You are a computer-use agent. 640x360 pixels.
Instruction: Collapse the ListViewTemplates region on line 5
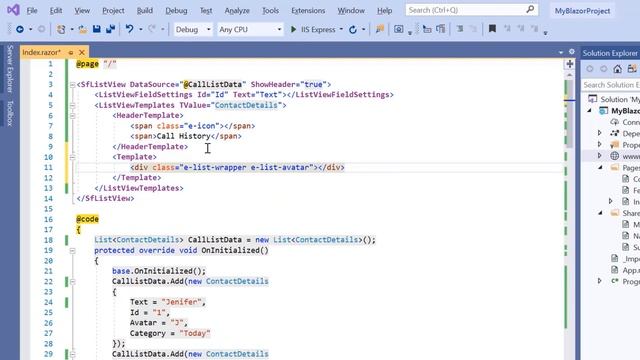[72, 106]
